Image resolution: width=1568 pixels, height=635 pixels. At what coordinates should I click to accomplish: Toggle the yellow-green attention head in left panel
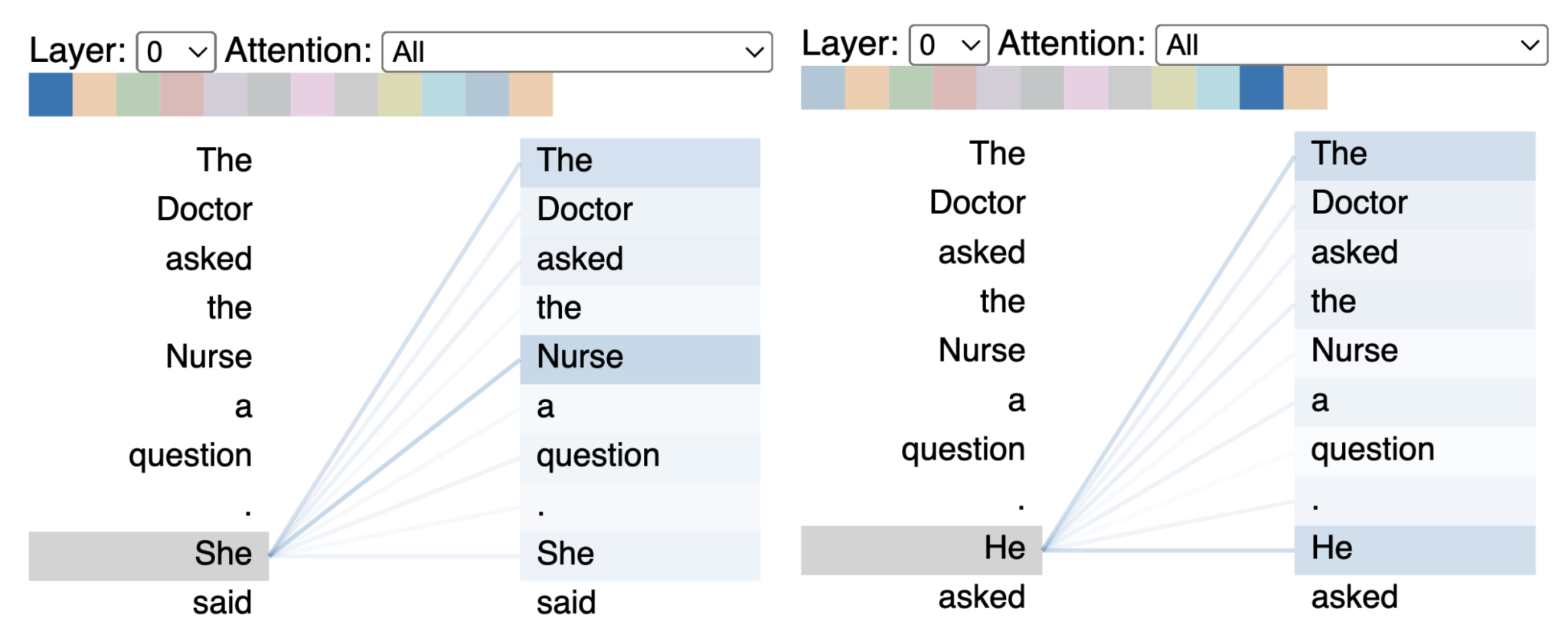(x=400, y=93)
